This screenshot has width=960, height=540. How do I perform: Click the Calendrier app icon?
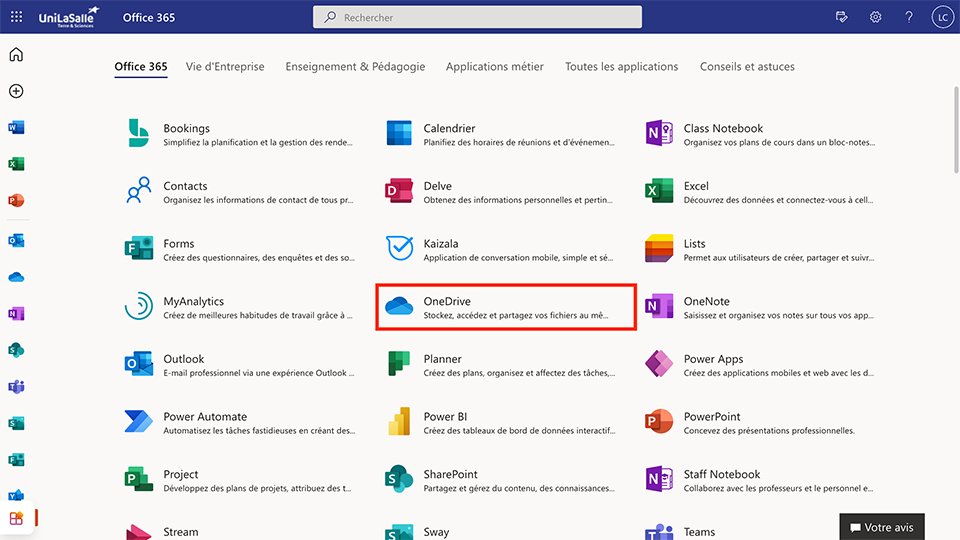[399, 133]
